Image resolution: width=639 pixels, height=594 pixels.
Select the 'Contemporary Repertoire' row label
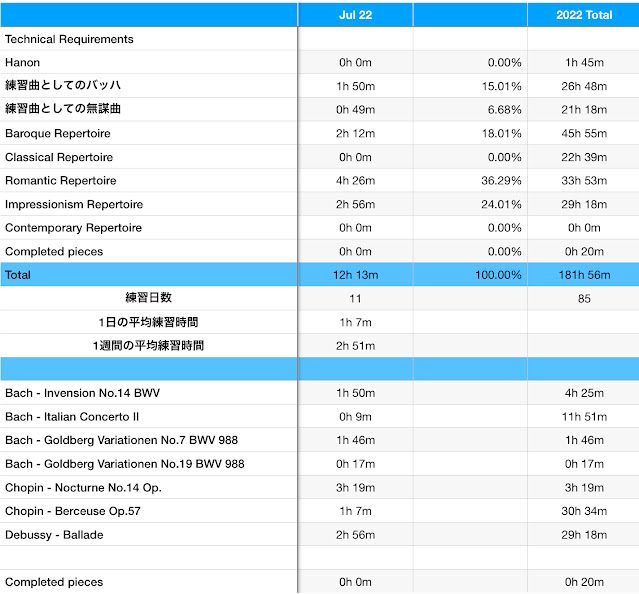pyautogui.click(x=73, y=228)
